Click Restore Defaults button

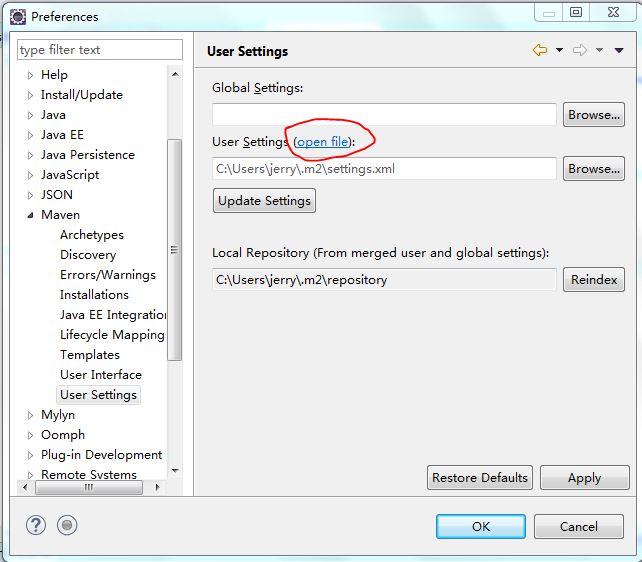click(479, 478)
